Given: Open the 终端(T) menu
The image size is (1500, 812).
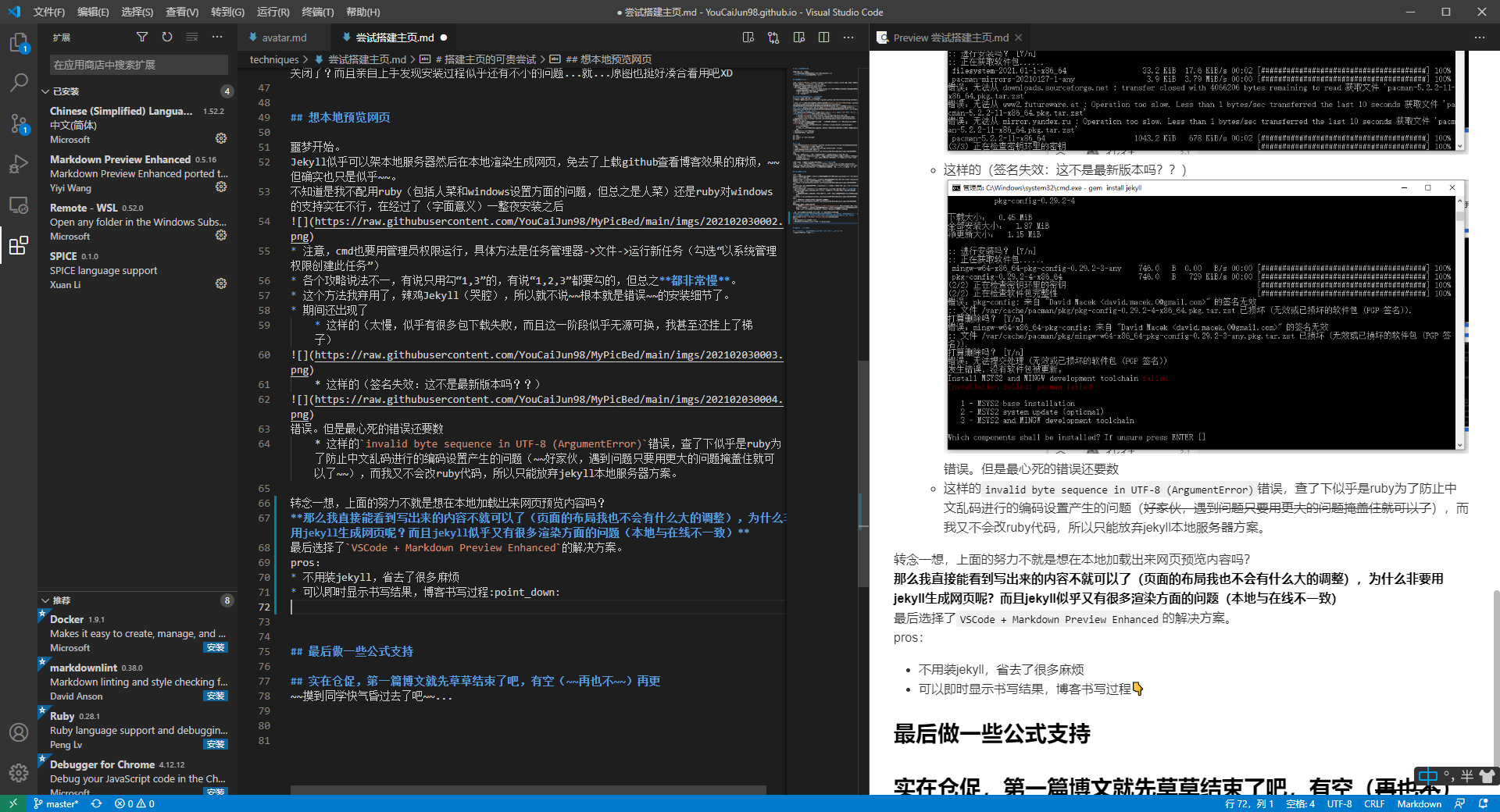Looking at the screenshot, I should (317, 12).
